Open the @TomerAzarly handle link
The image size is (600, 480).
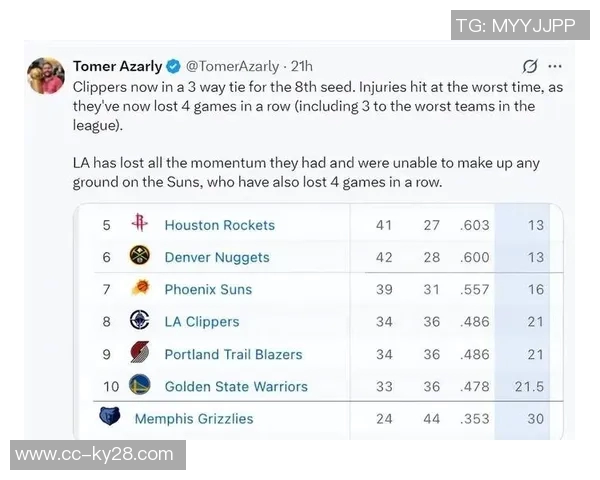232,66
